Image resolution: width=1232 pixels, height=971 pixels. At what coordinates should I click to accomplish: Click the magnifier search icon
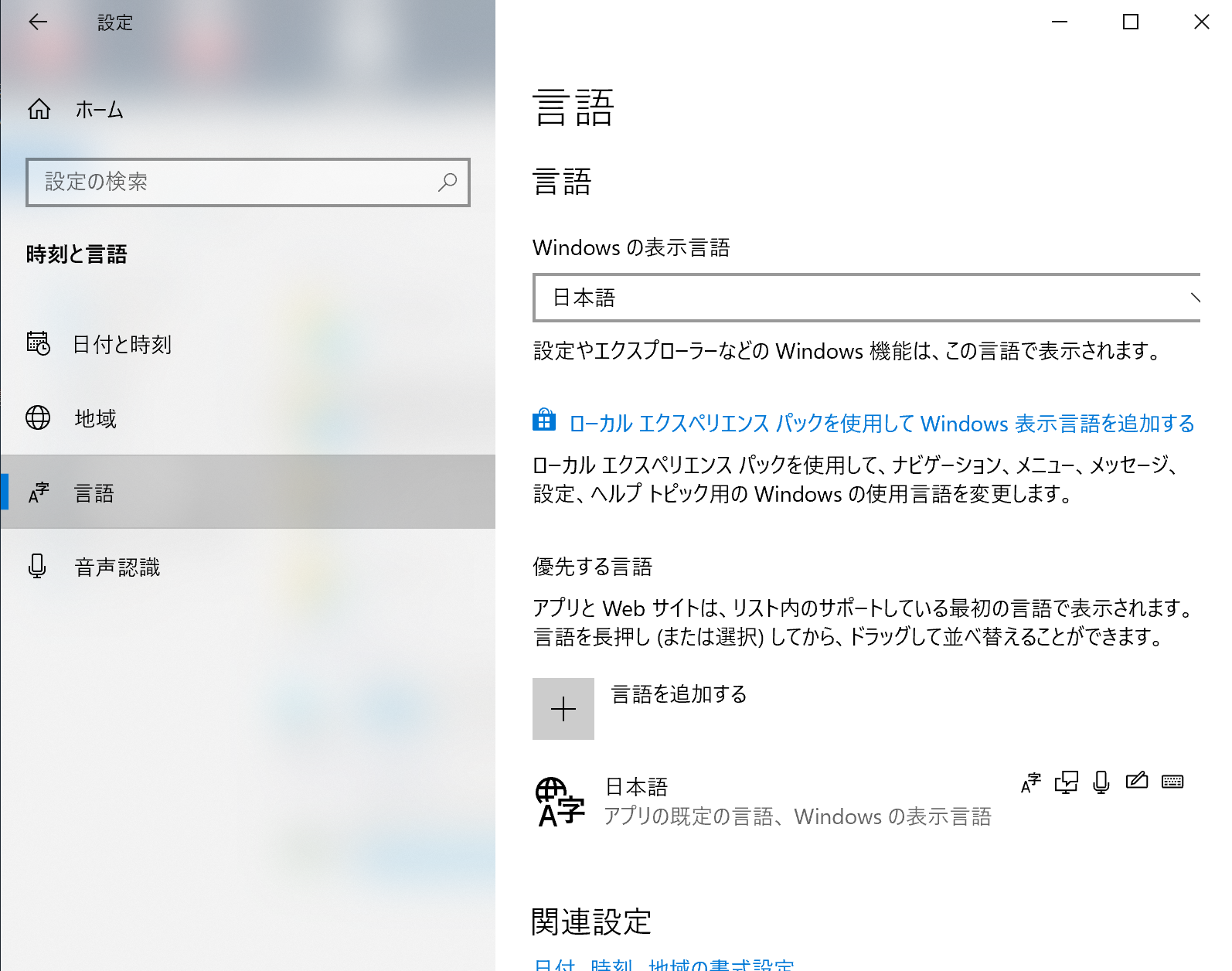(448, 182)
